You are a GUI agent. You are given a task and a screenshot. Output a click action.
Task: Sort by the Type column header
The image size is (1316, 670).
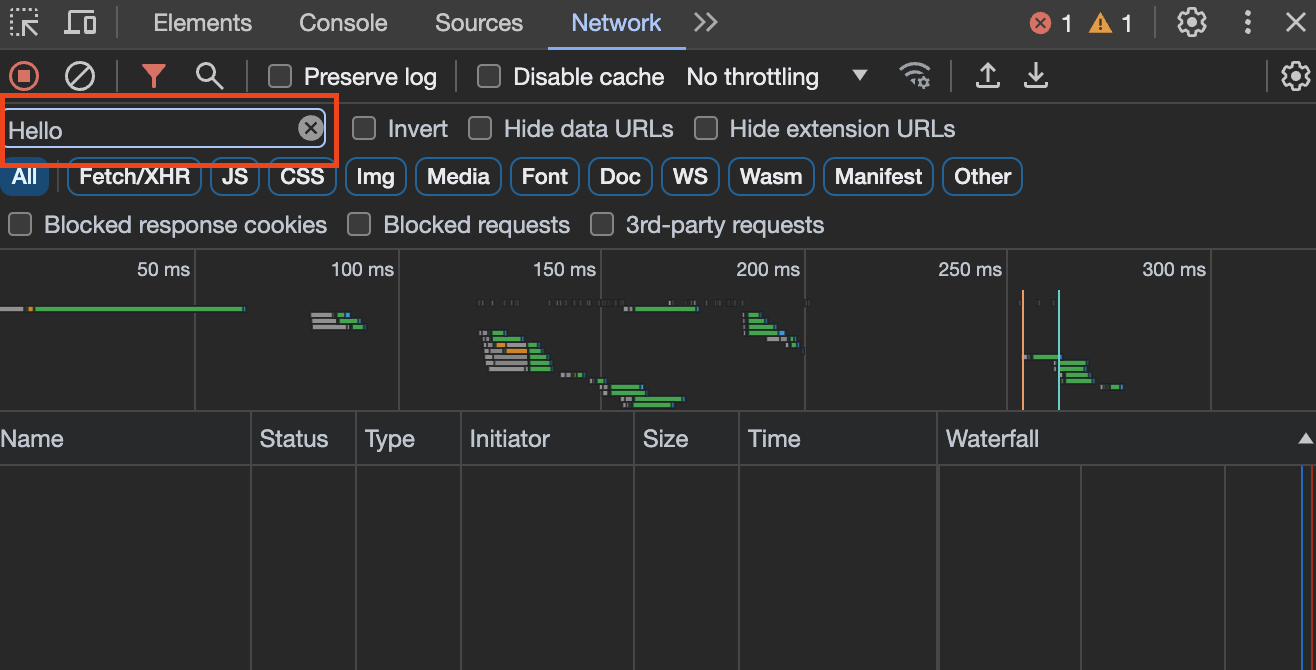click(x=408, y=439)
